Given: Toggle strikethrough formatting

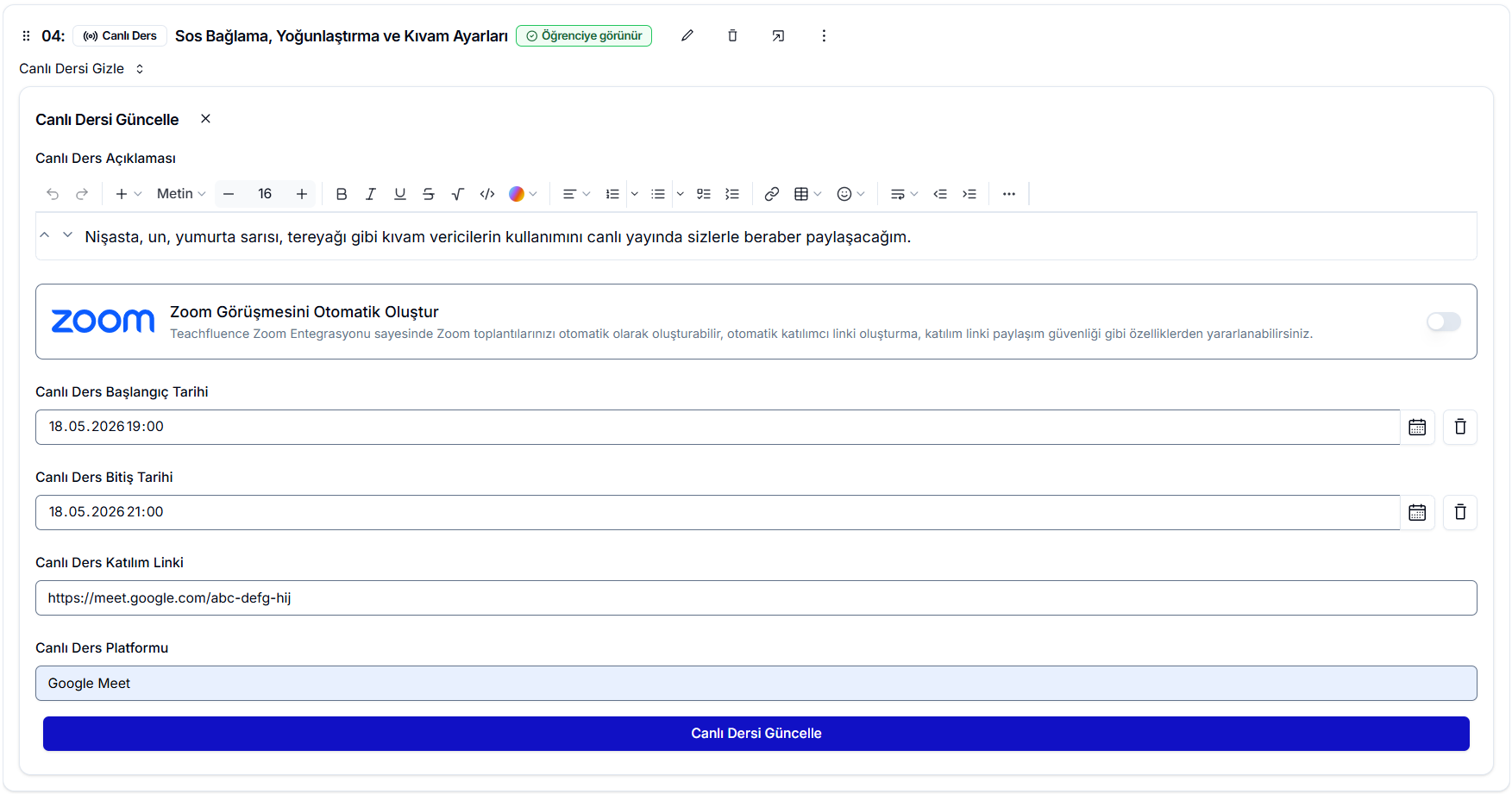Looking at the screenshot, I should (429, 194).
